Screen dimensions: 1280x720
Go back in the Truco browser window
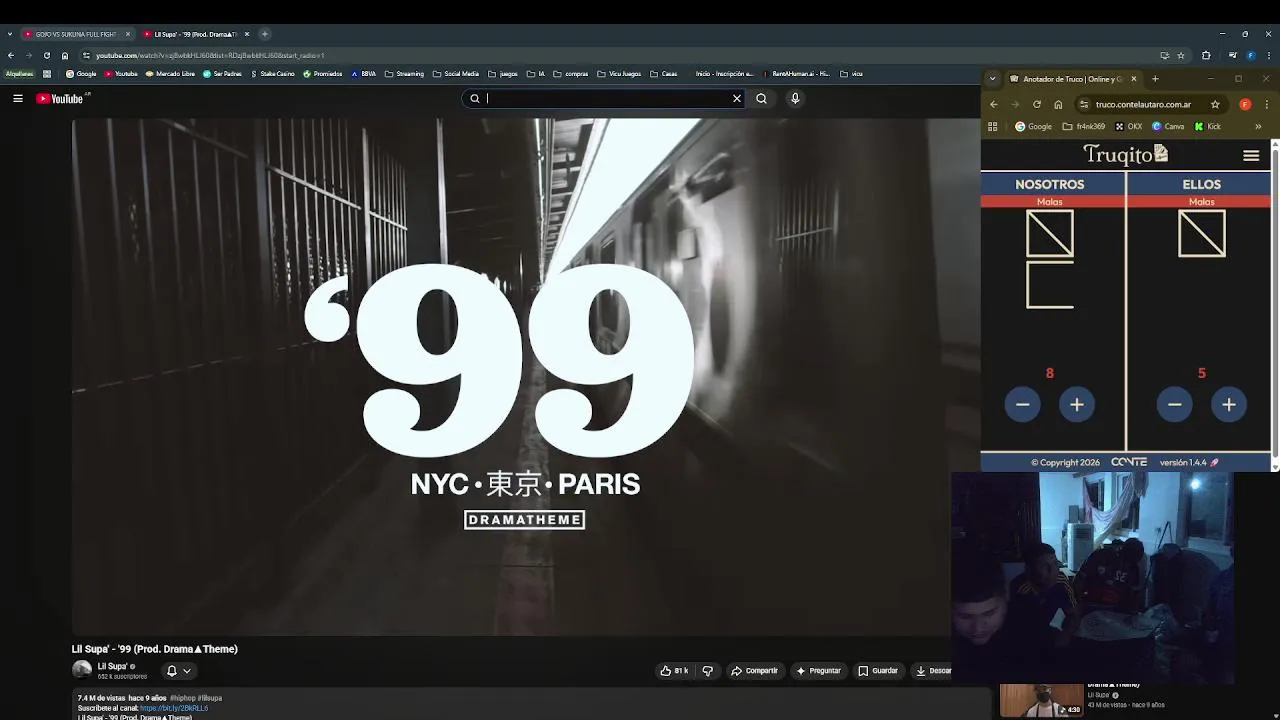pyautogui.click(x=993, y=104)
